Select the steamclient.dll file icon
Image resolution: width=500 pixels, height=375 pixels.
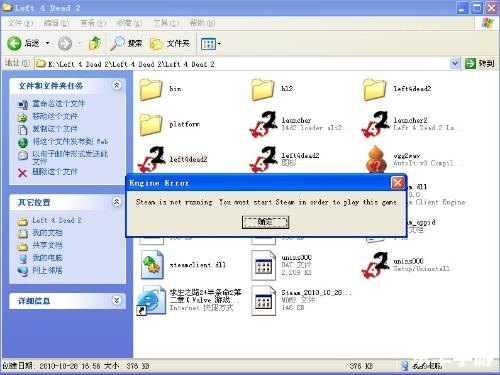pos(152,265)
